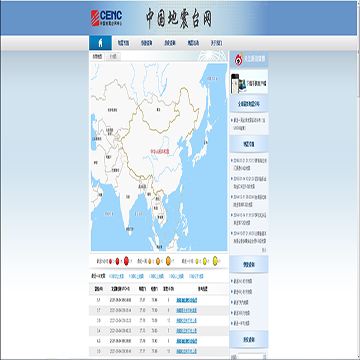The image size is (360, 360).
Task: Go to the home page via house icon
Action: pos(100,43)
